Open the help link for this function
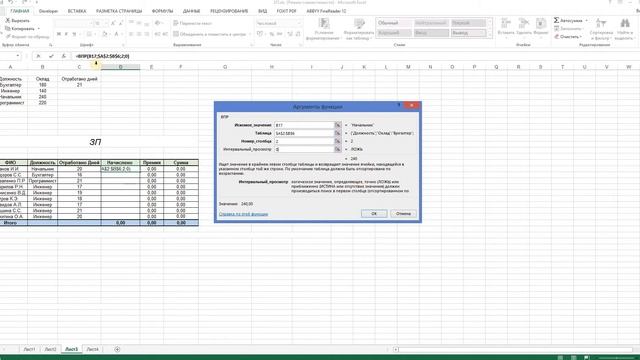 [x=243, y=214]
